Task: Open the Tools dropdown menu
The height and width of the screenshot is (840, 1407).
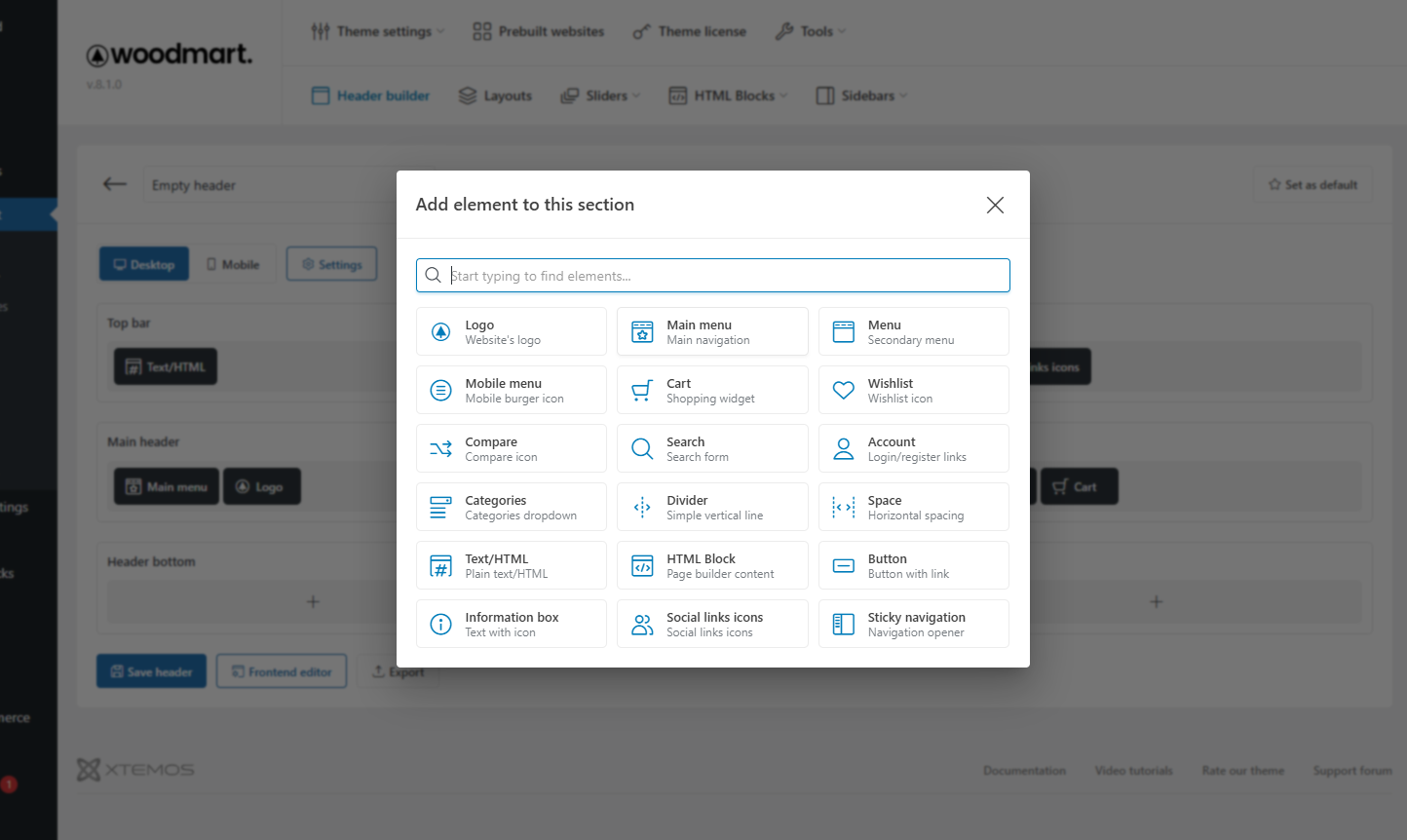Action: coord(811,31)
